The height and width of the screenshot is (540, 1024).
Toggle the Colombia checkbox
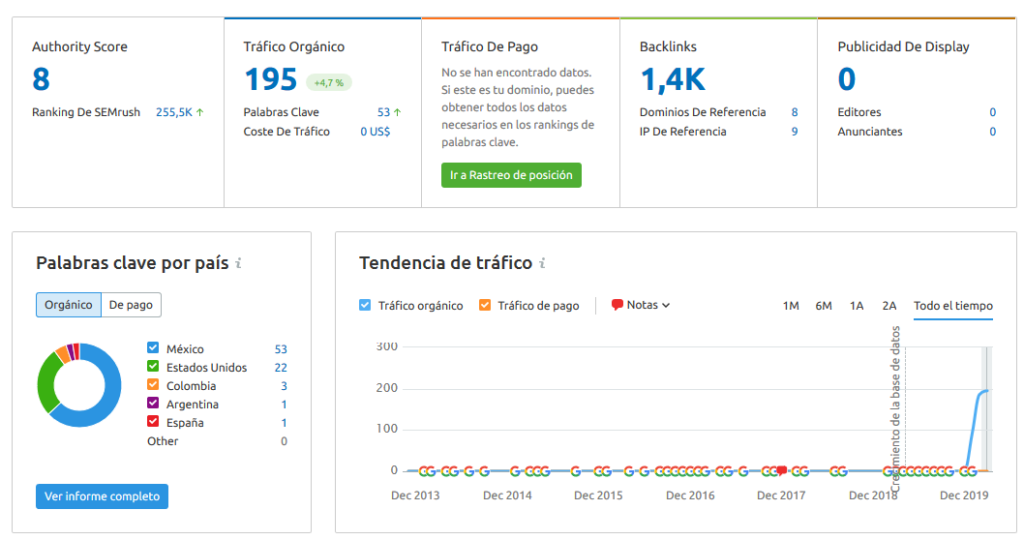pyautogui.click(x=153, y=385)
